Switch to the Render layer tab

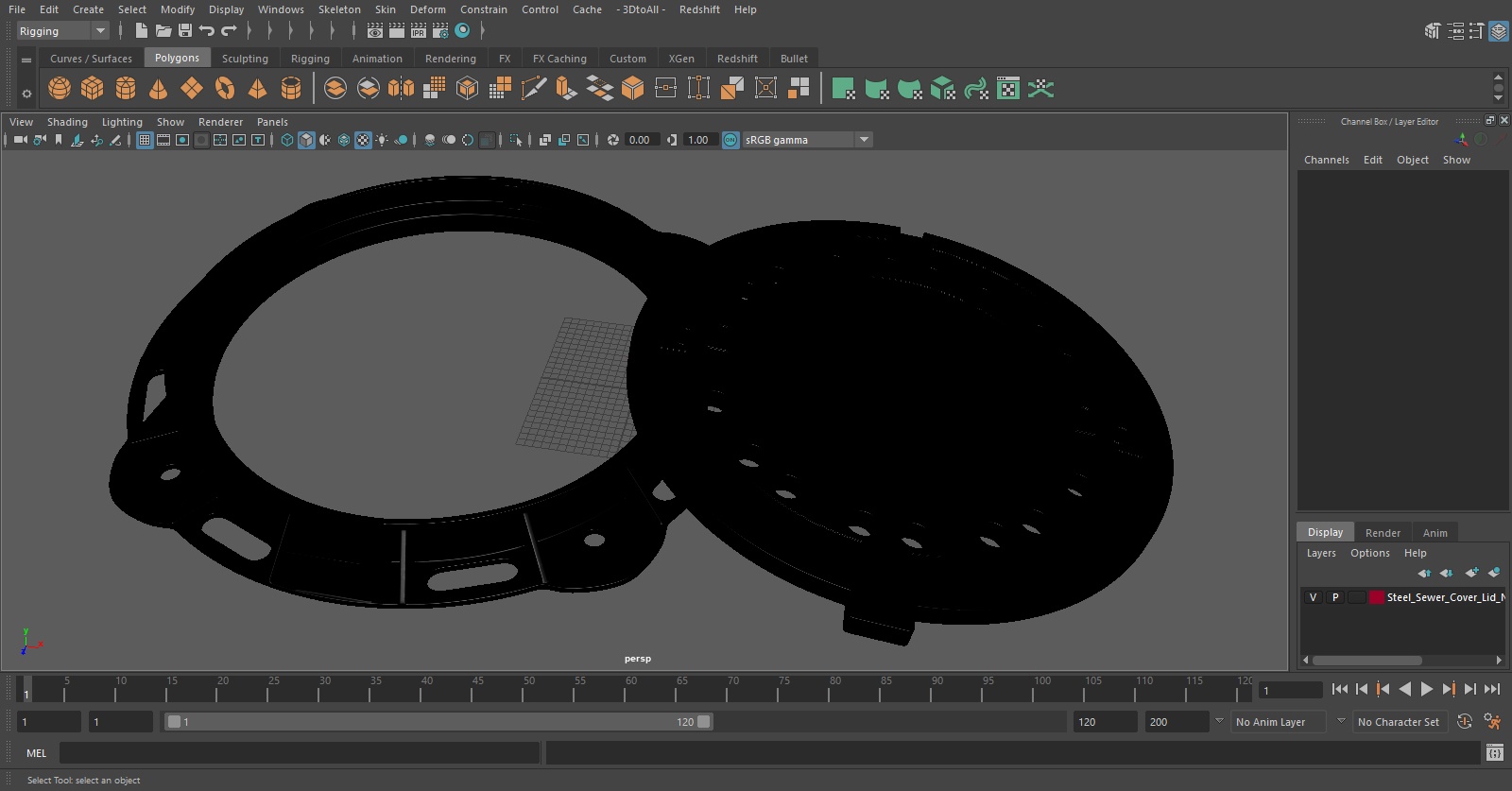1383,533
